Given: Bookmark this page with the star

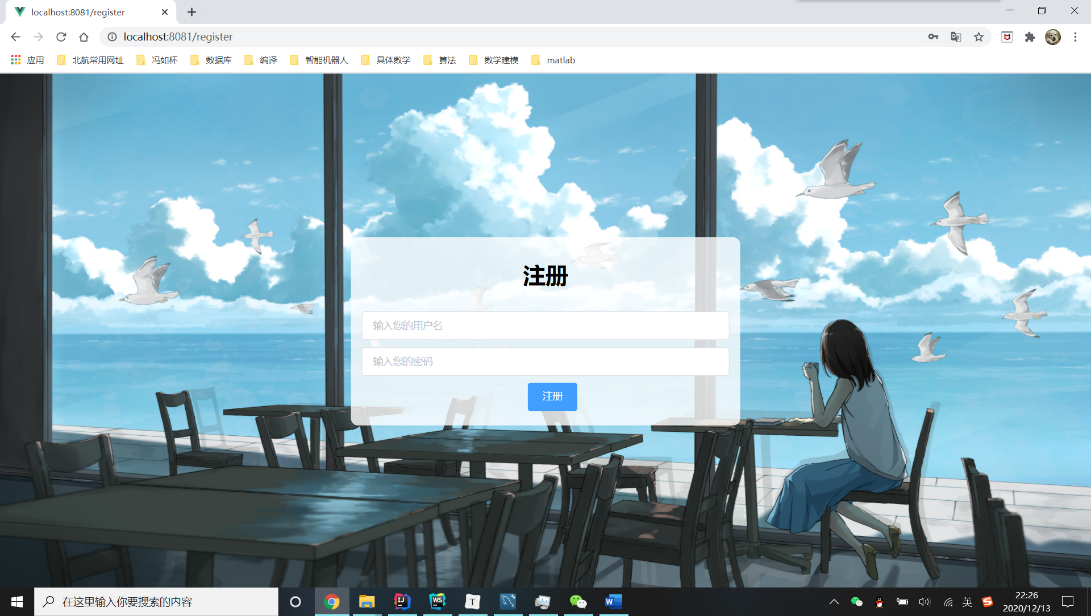Looking at the screenshot, I should click(x=979, y=37).
